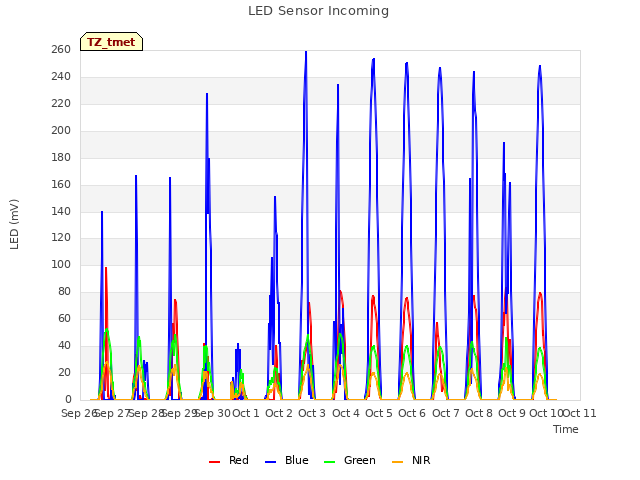Click the blue peak on Sep 30

click(x=207, y=94)
